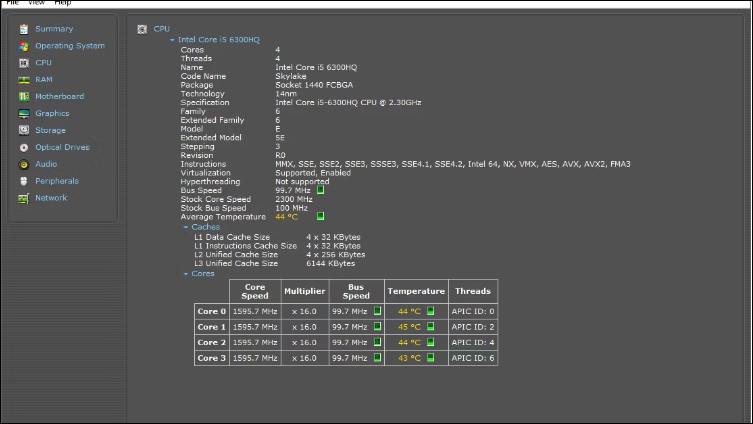This screenshot has height=424, width=753.
Task: Click the Storage drive icon in sidebar
Action: click(24, 130)
